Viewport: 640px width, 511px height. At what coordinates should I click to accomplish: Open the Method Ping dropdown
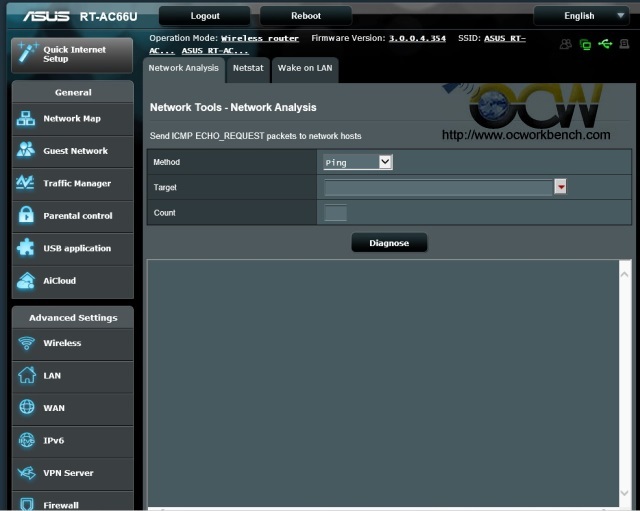click(x=358, y=162)
